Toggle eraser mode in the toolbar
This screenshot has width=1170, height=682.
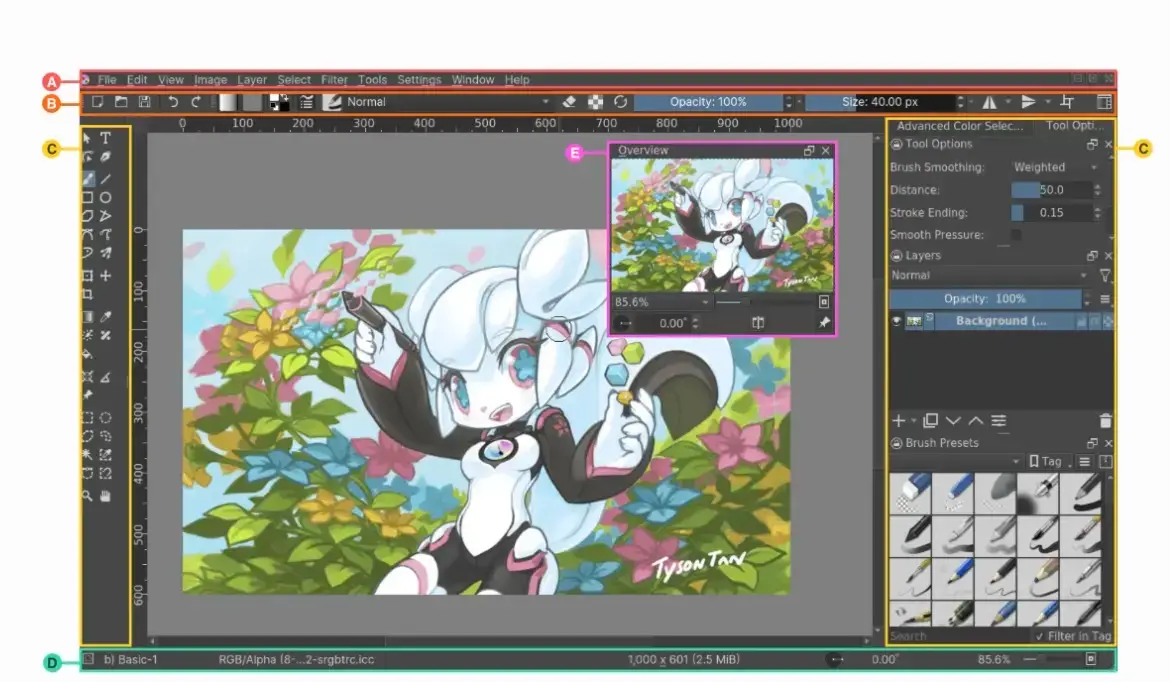tap(569, 102)
